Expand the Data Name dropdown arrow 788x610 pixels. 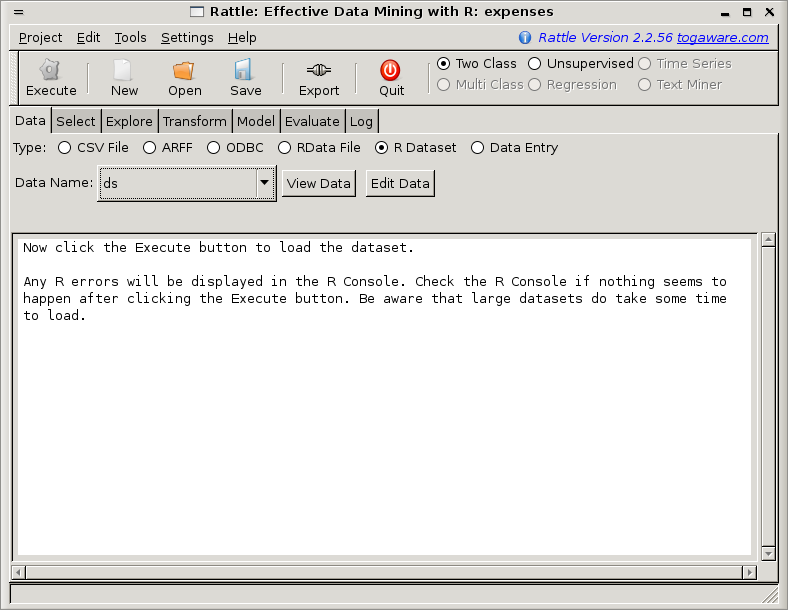click(x=264, y=183)
